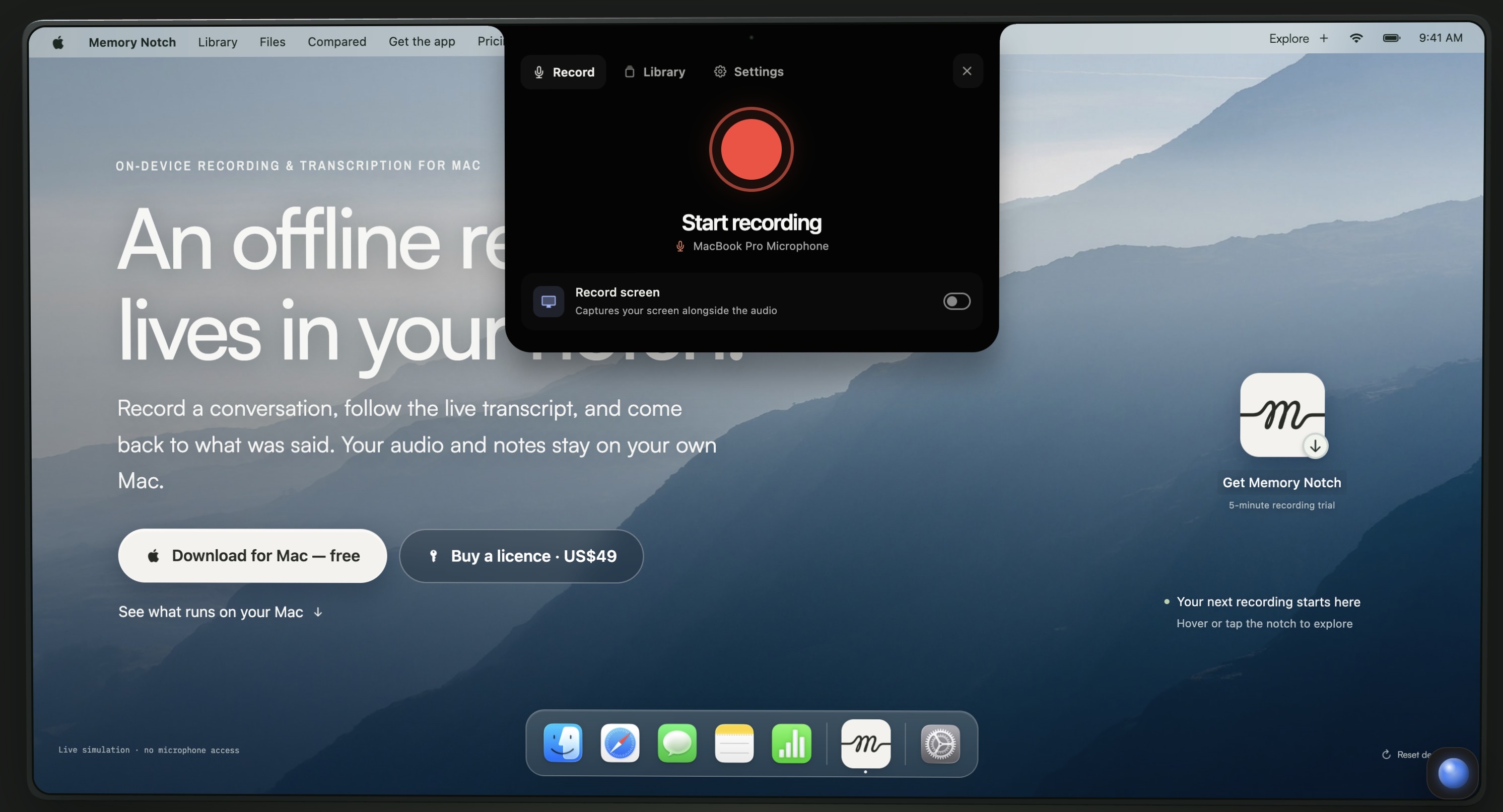Click the monitor icon beside Record screen
The height and width of the screenshot is (812, 1503).
[x=549, y=301]
